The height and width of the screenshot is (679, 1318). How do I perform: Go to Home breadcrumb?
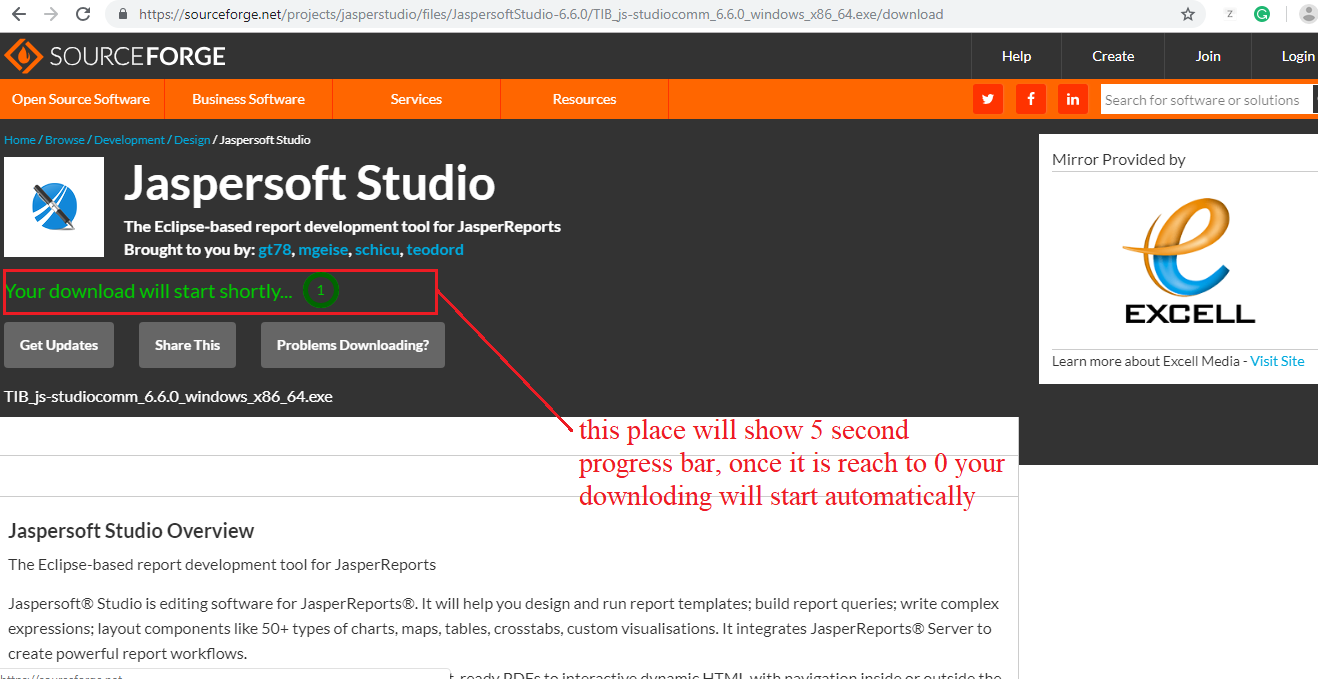coord(20,140)
